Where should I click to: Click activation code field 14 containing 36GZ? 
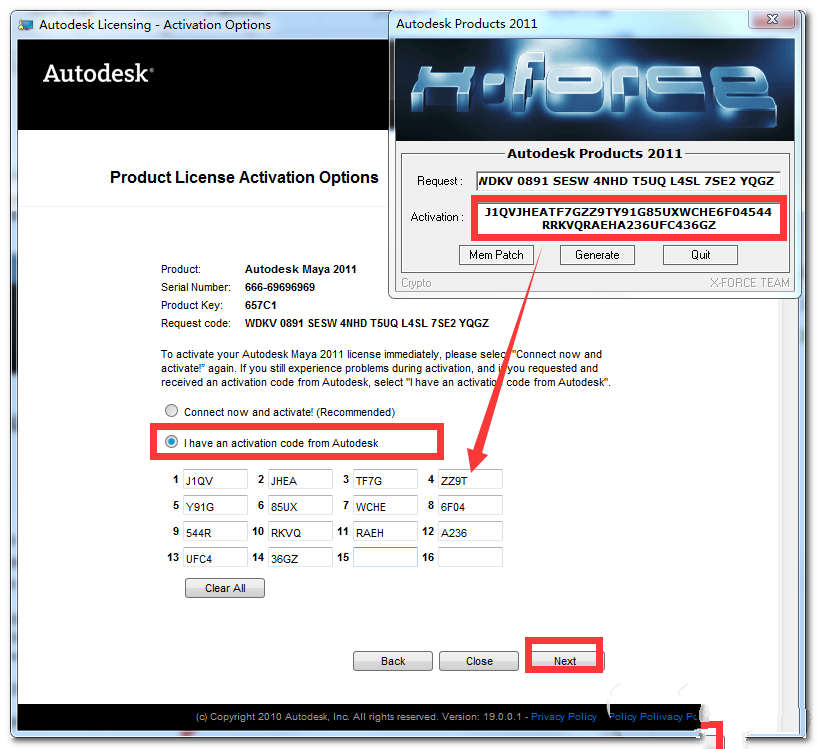pos(300,558)
